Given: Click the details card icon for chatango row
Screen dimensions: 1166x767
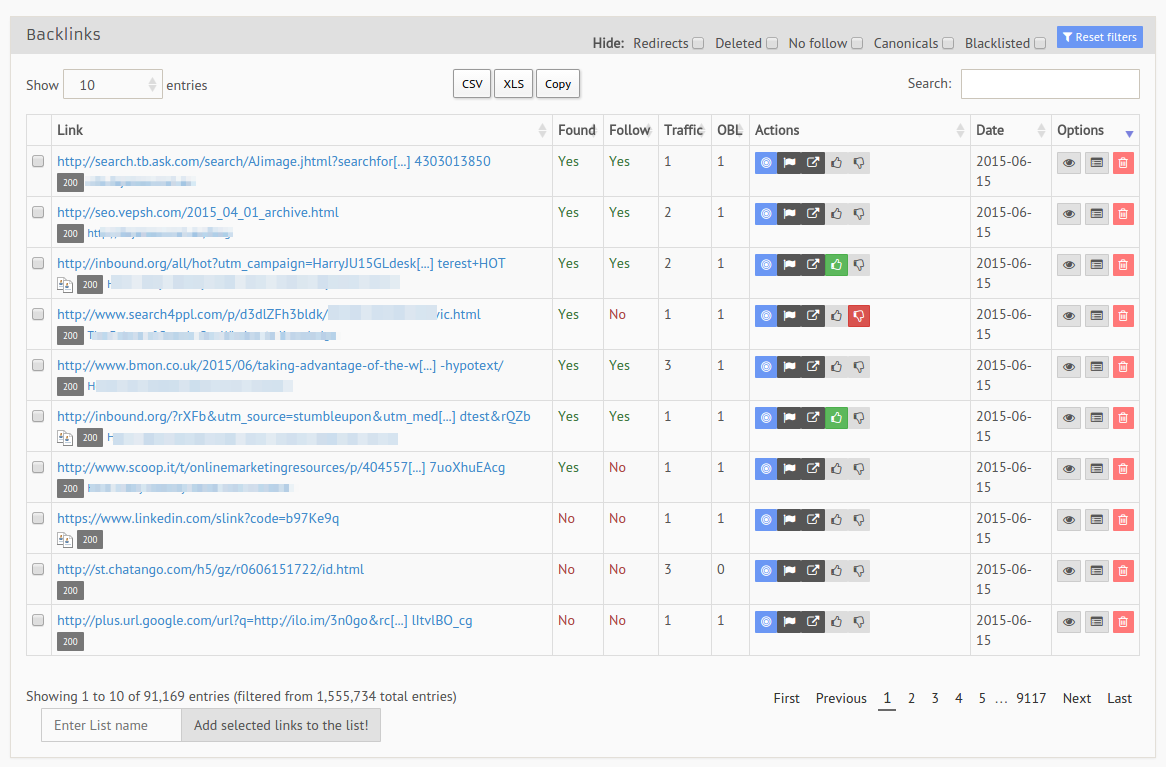Looking at the screenshot, I should point(1096,570).
